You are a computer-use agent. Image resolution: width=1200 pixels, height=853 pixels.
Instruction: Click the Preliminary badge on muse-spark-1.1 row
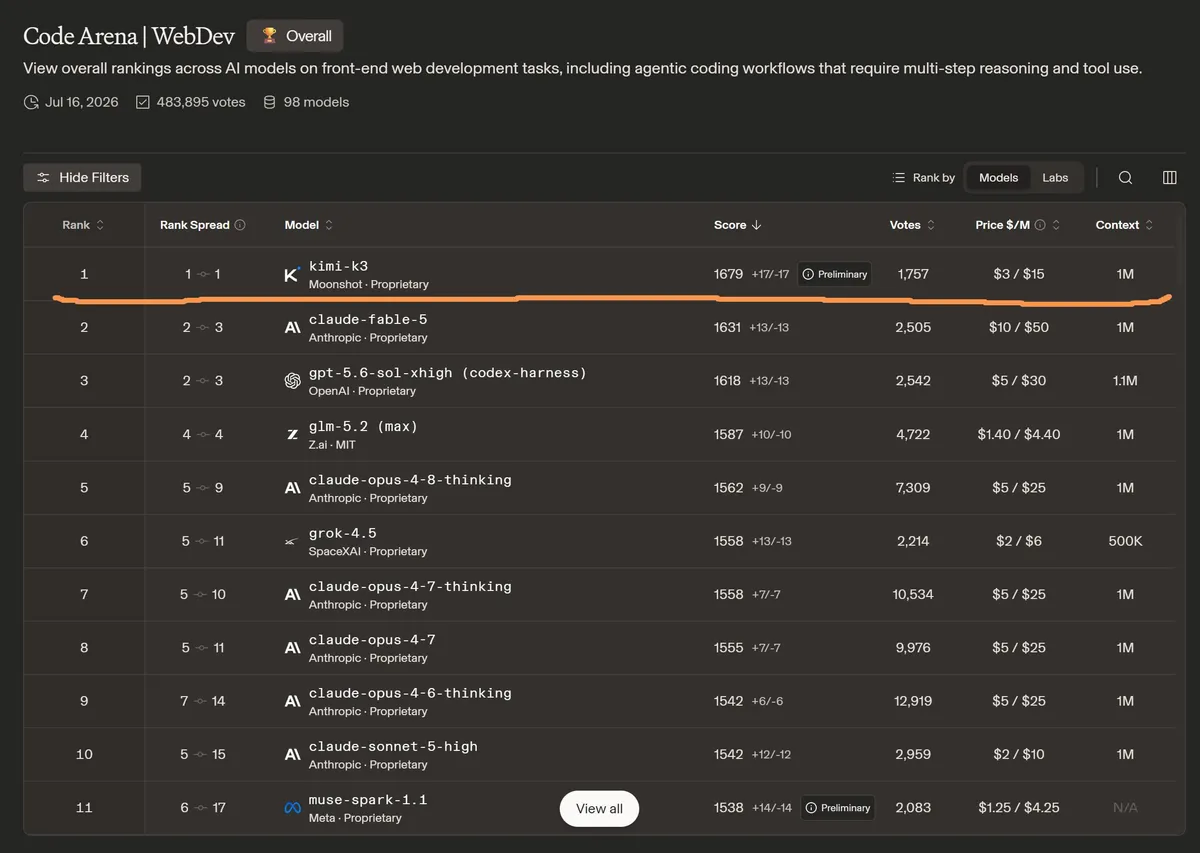tap(838, 808)
